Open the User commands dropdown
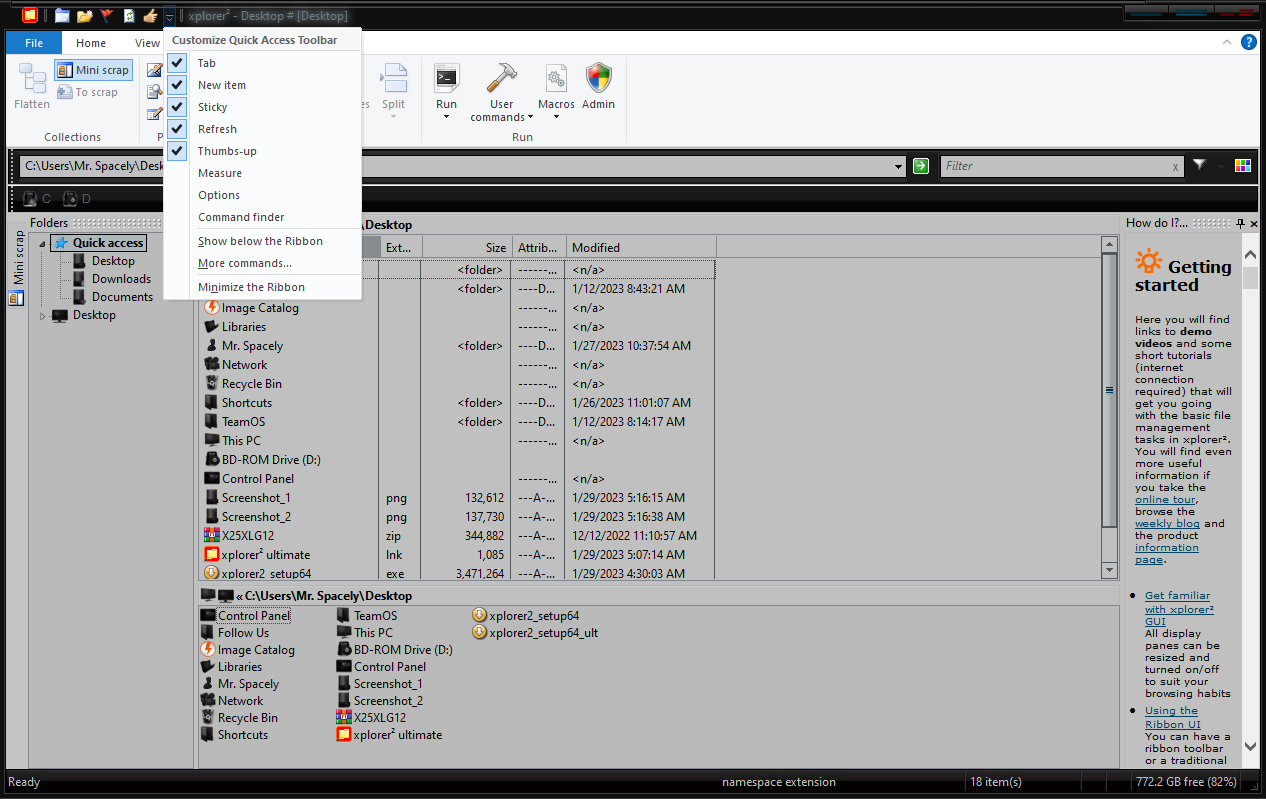The height and width of the screenshot is (799, 1266). [501, 91]
